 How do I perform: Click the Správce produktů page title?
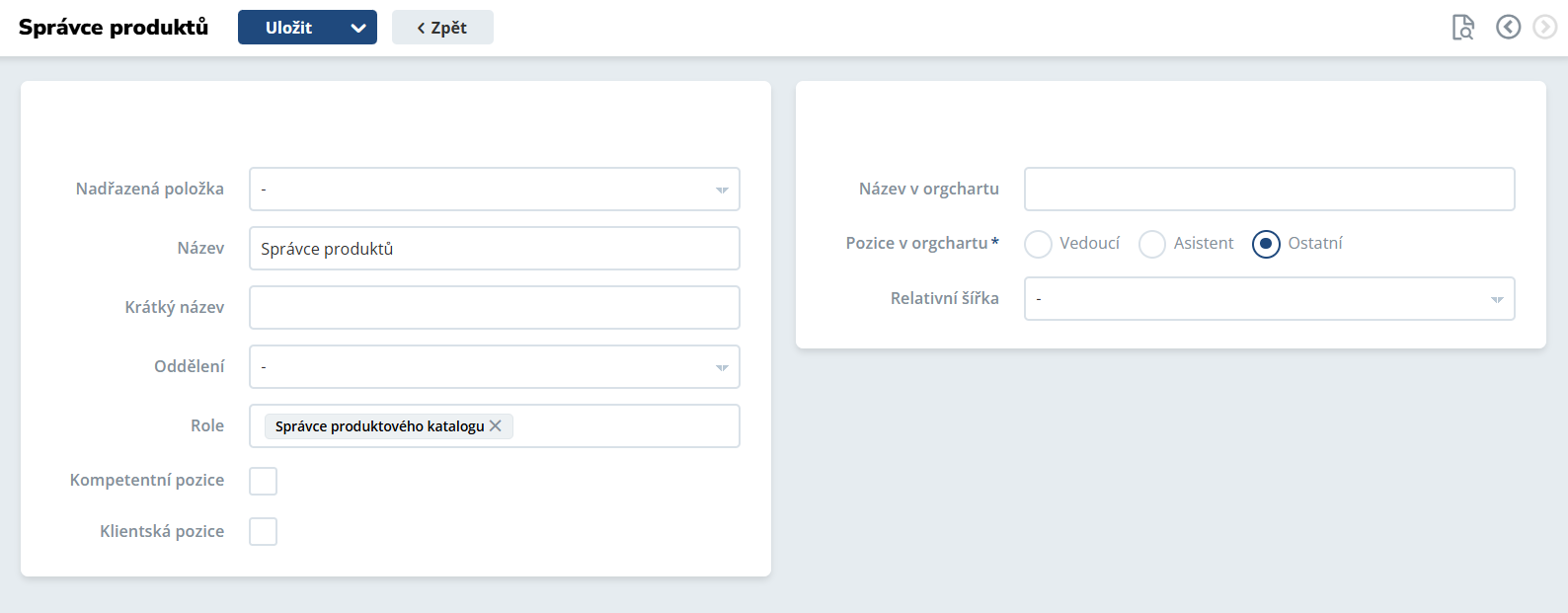[x=114, y=28]
